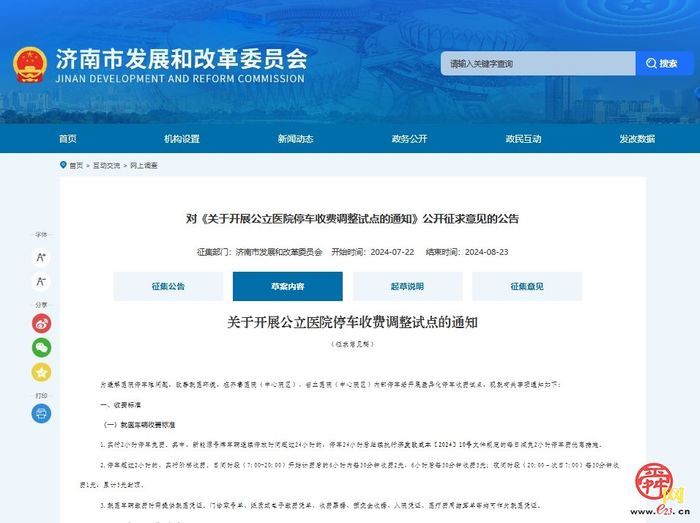Screen dimensions: 700x523
Task: Open 首页 in navigation bar
Action: (68, 139)
